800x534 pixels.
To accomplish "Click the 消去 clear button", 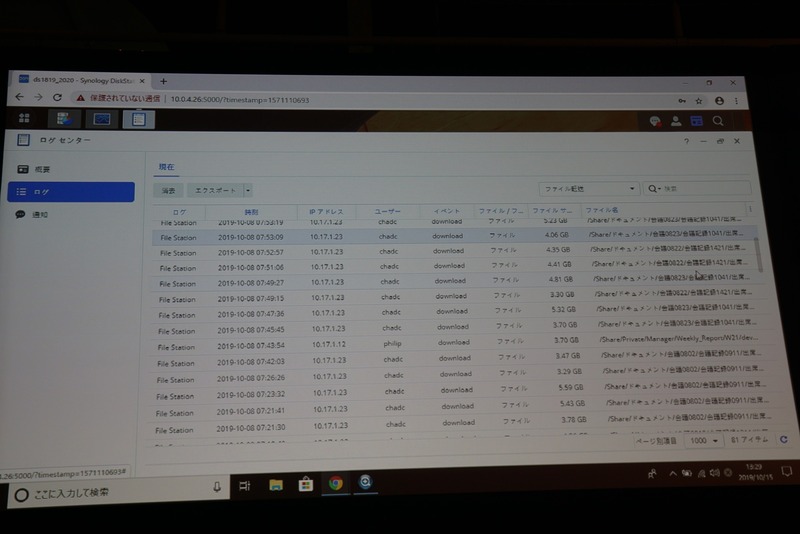I will (x=168, y=190).
